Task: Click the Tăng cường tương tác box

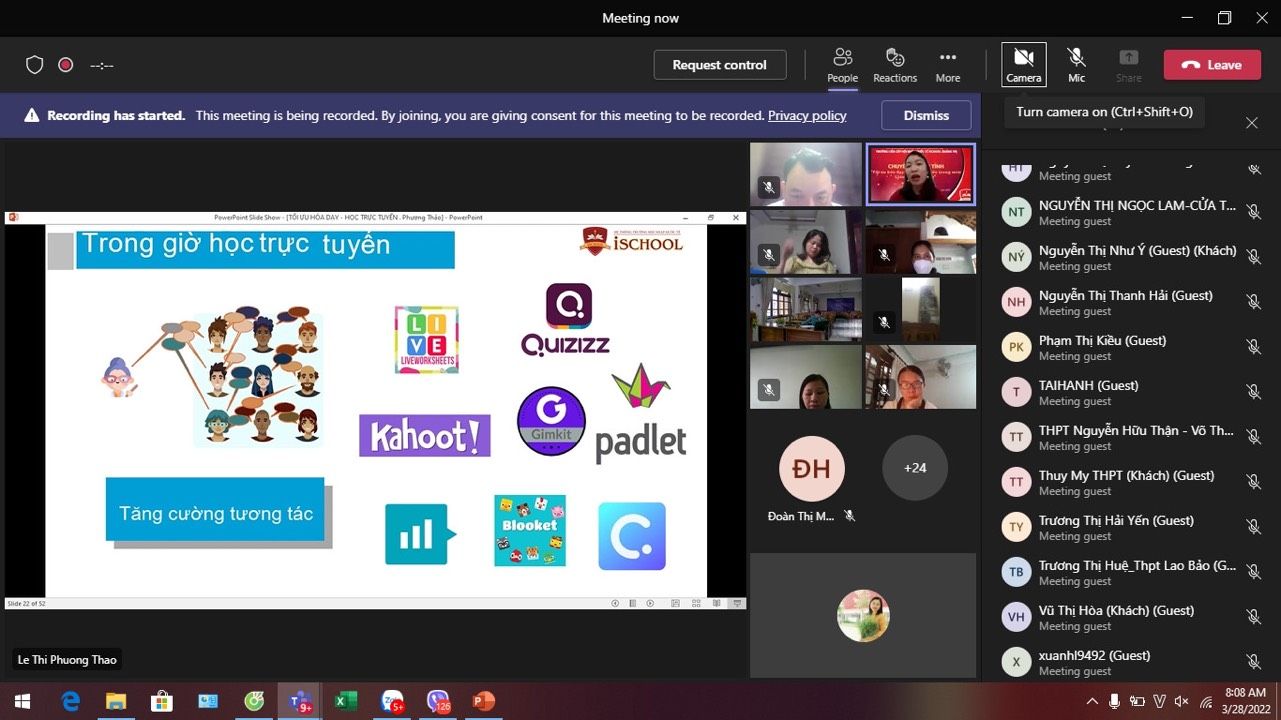Action: [215, 509]
